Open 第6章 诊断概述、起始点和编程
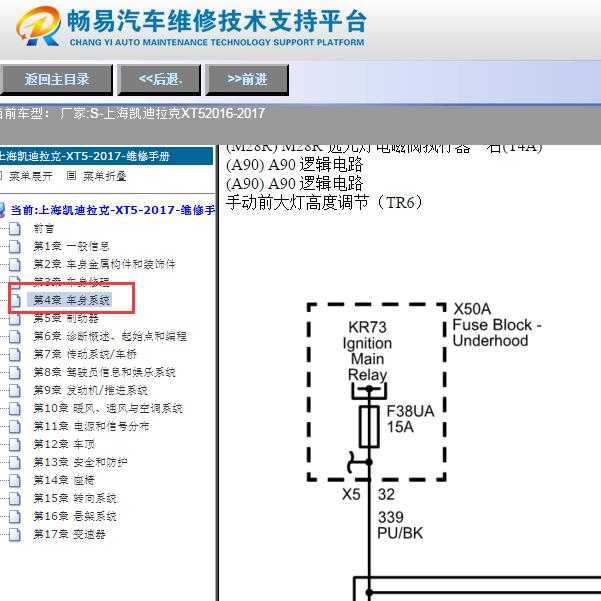This screenshot has height=601, width=601. point(110,336)
